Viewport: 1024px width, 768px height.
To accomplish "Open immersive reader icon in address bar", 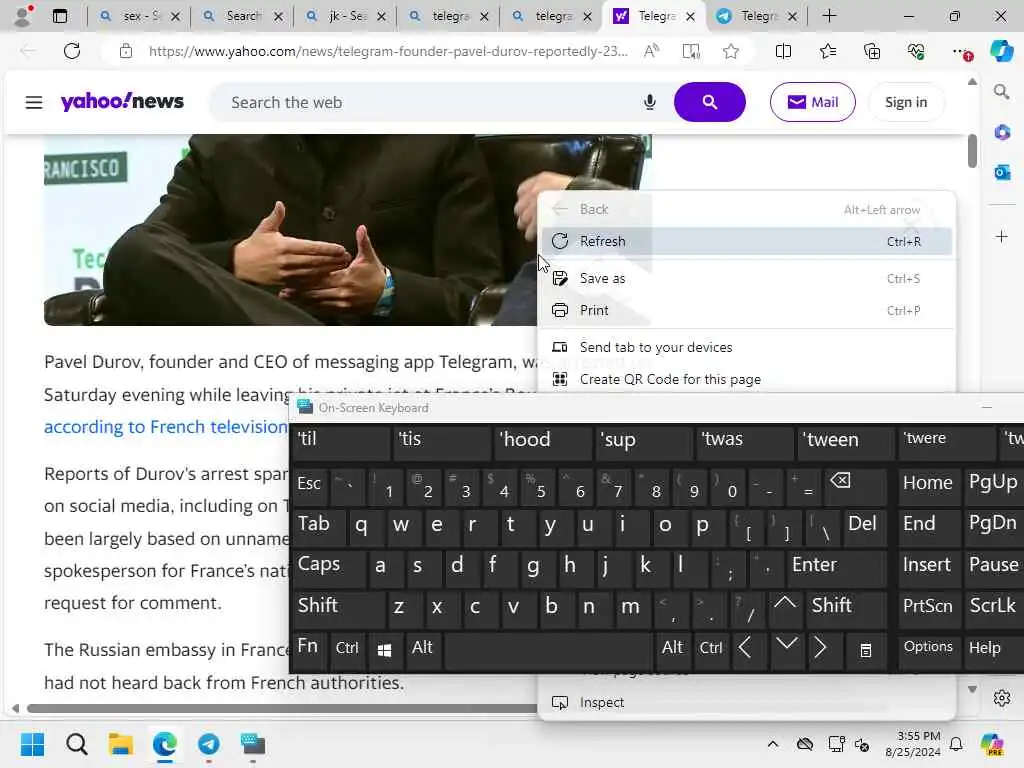I will point(691,51).
